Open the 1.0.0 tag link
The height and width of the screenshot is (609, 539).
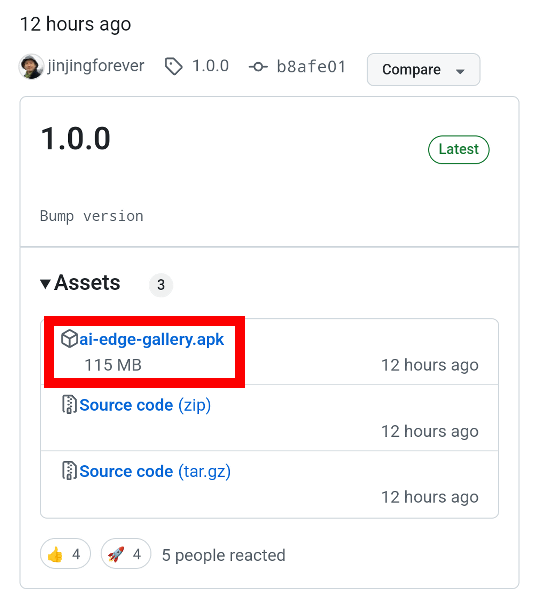pyautogui.click(x=210, y=66)
